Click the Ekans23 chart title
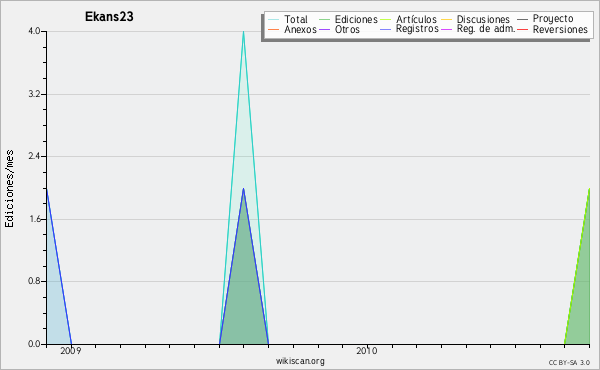Viewport: 600px width, 370px height. [x=109, y=17]
